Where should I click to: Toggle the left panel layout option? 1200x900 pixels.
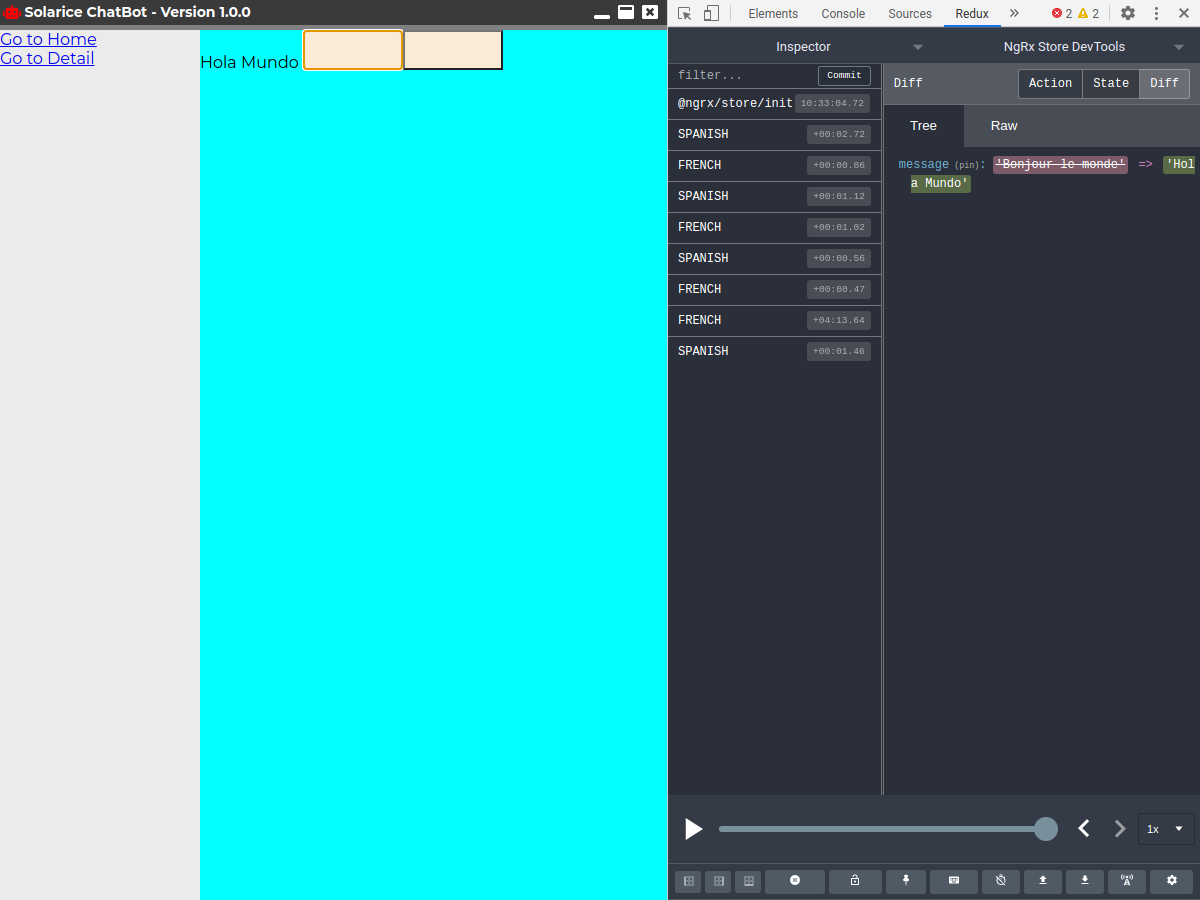pos(688,881)
